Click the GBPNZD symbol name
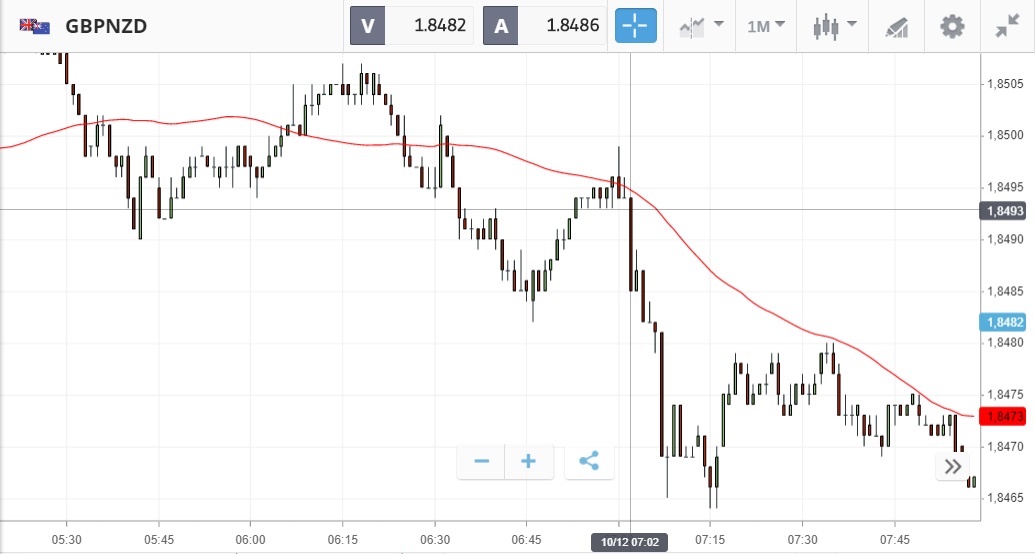 pyautogui.click(x=106, y=26)
